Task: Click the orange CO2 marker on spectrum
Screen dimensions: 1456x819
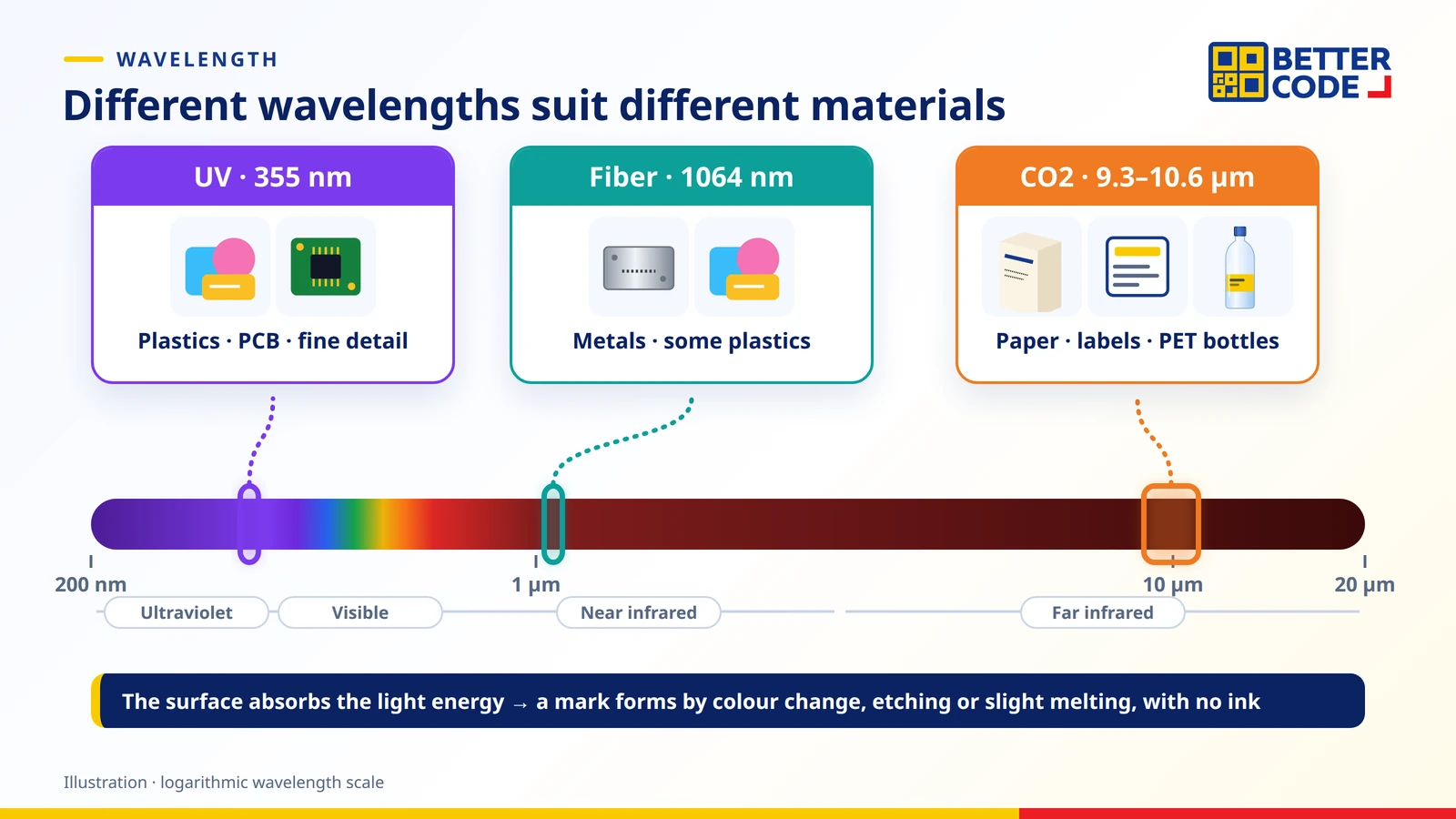Action: click(1171, 524)
